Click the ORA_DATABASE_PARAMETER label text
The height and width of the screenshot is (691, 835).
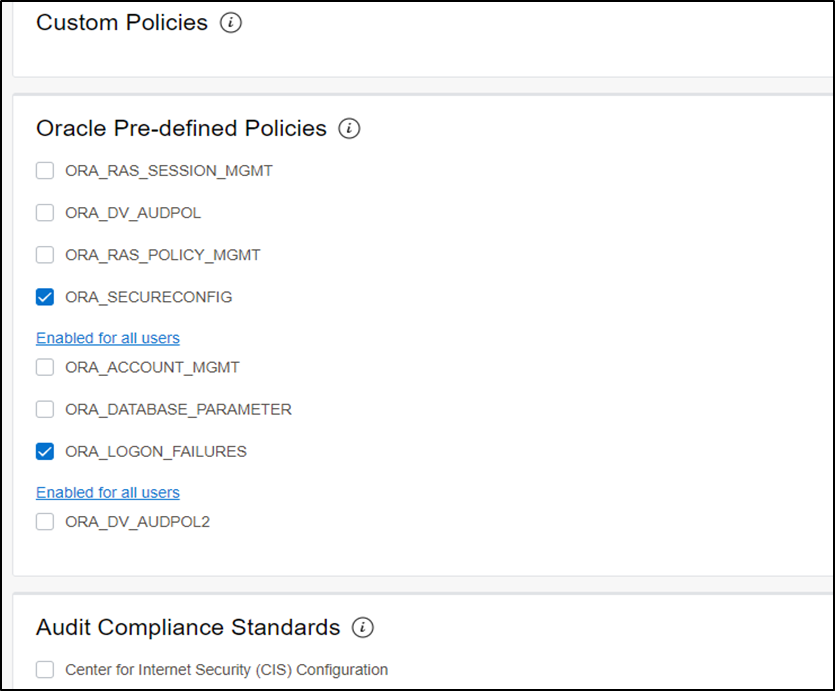(x=178, y=409)
